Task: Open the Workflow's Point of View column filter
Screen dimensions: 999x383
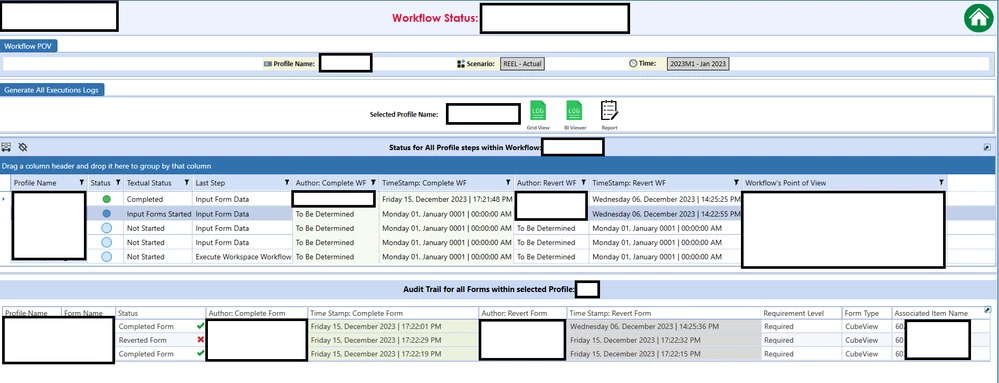Action: pyautogui.click(x=941, y=183)
